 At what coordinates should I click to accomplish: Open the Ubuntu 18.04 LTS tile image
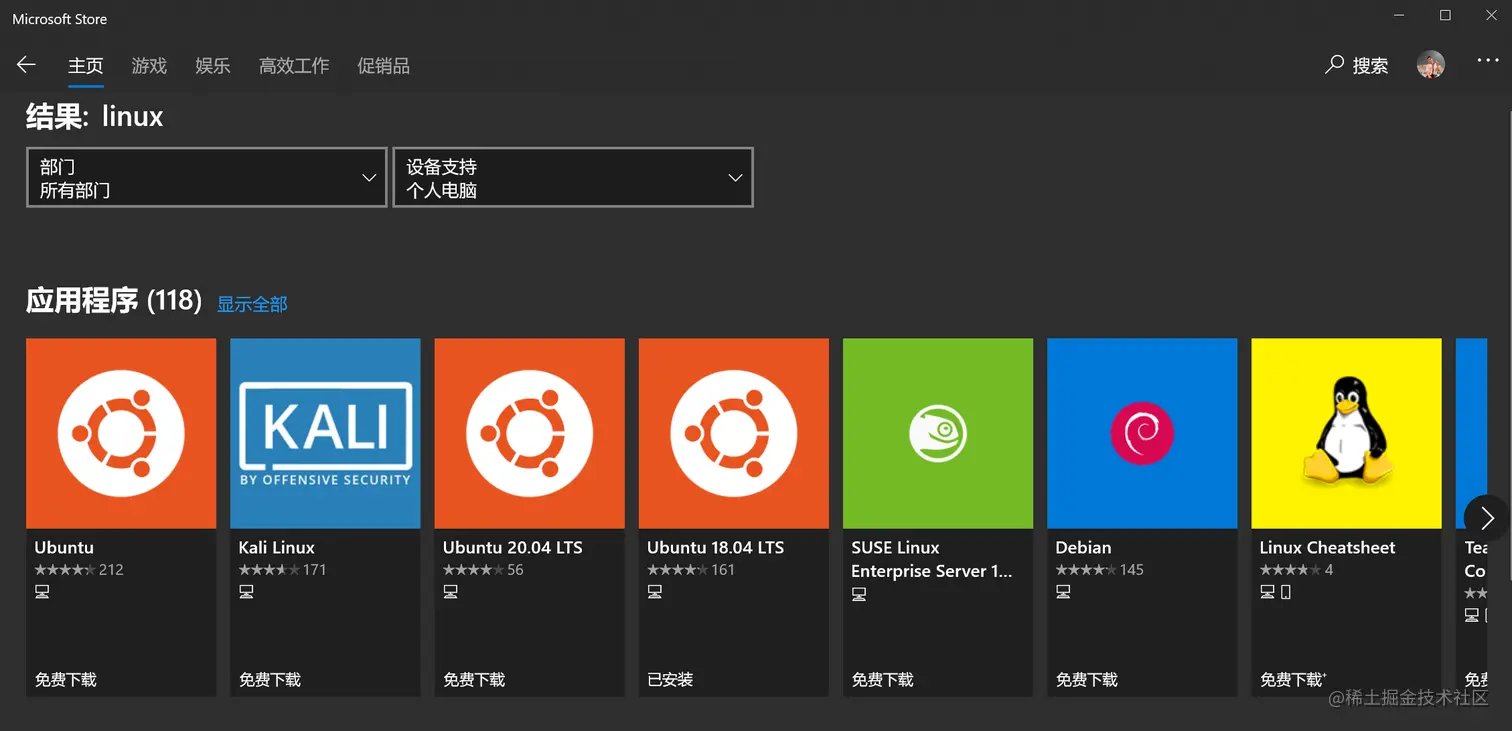(733, 433)
